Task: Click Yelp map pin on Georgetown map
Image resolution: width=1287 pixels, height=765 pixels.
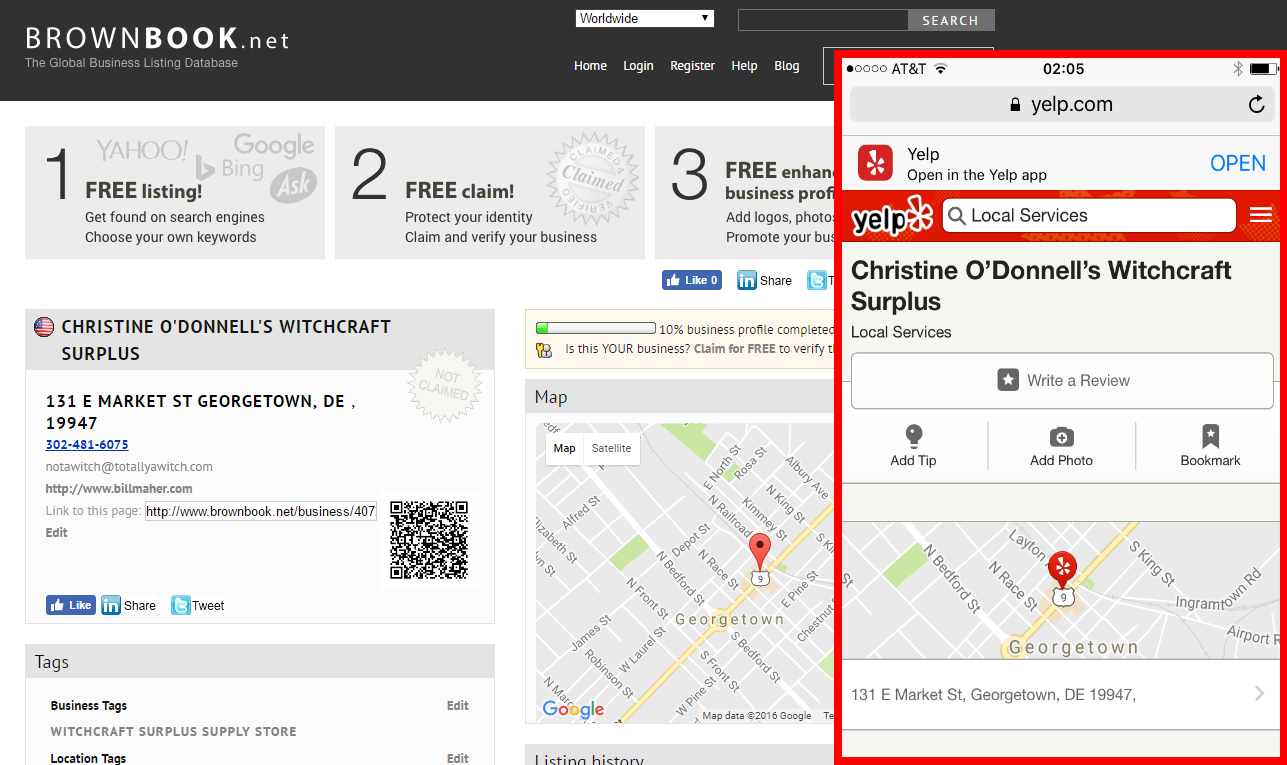Action: (x=1062, y=569)
